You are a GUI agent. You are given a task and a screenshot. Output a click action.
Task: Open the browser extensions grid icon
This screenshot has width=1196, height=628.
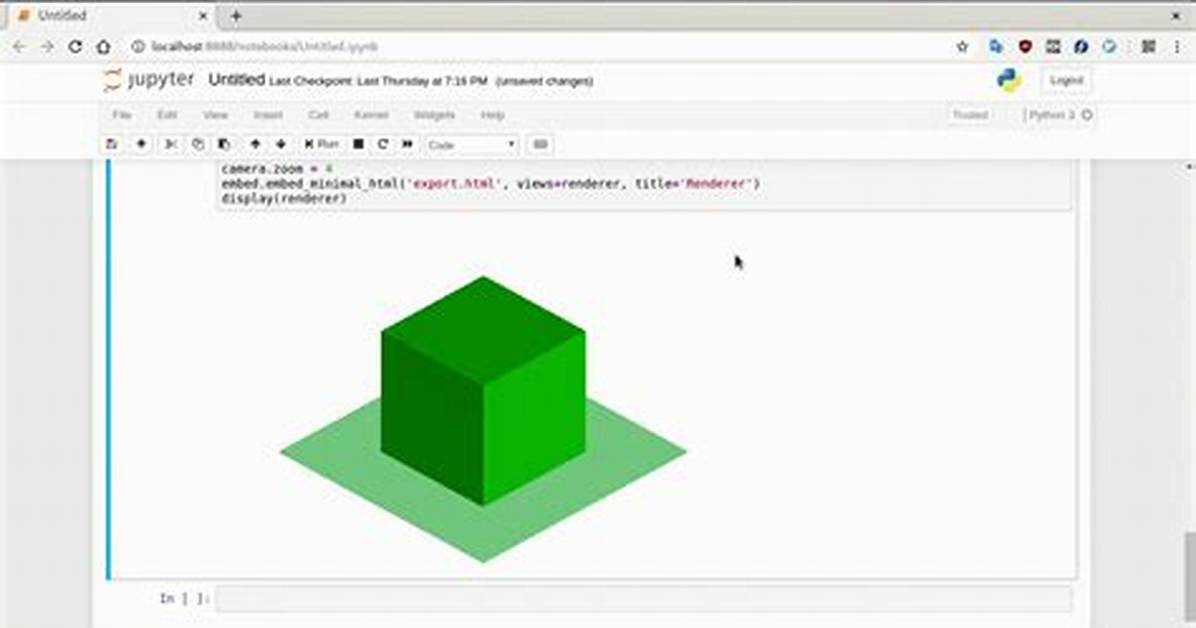(x=1149, y=47)
